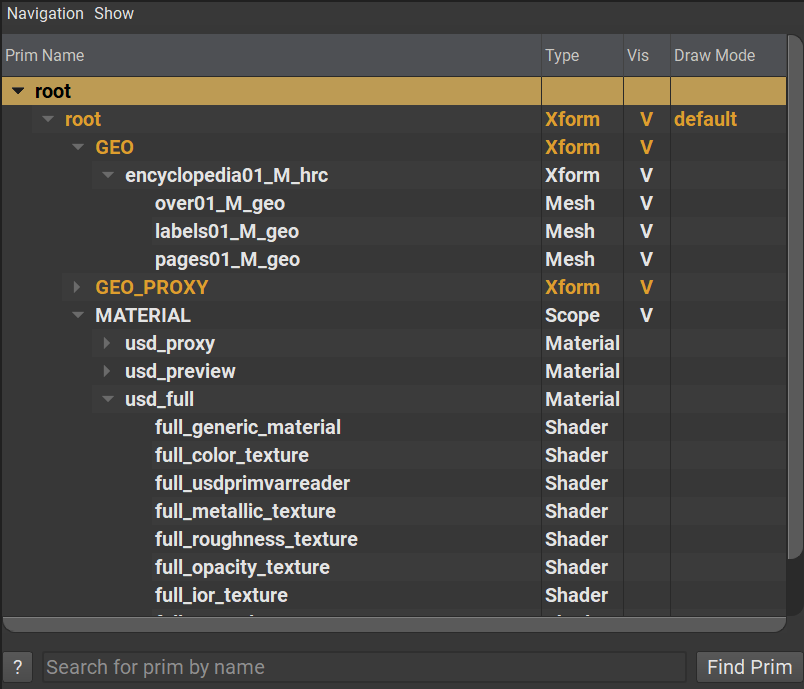Click the Find Prim button

tap(749, 667)
